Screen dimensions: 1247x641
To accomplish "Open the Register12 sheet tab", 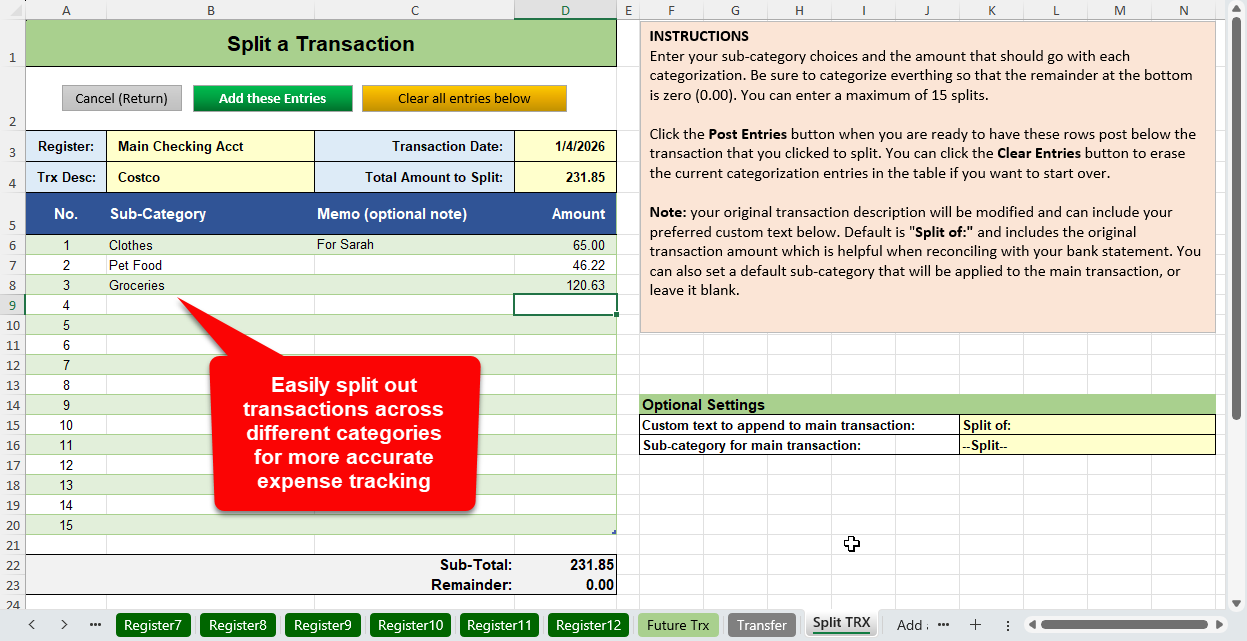I will coord(588,625).
